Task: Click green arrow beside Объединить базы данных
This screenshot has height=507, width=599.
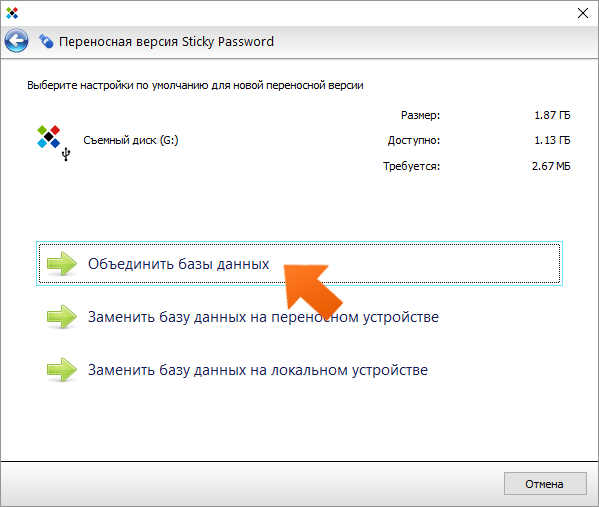Action: tap(62, 264)
